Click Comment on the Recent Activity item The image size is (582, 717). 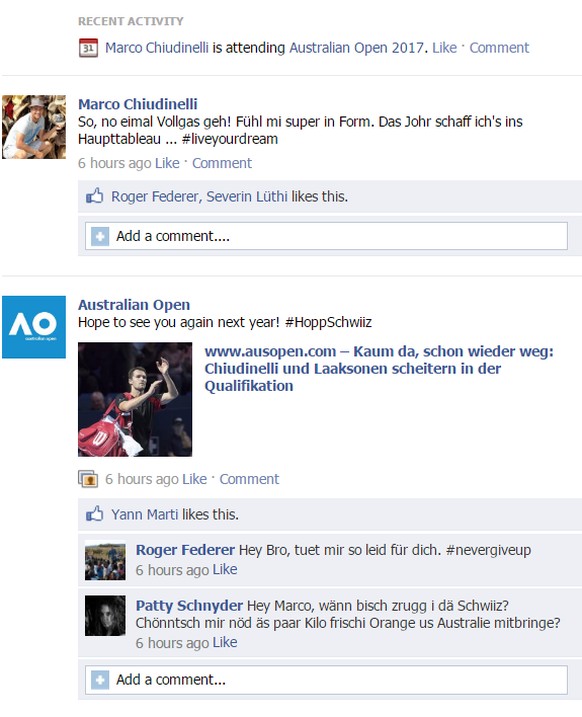[499, 48]
